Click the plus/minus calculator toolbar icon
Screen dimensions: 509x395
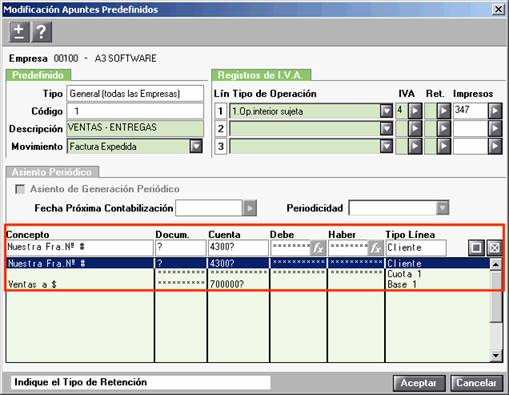click(x=19, y=32)
